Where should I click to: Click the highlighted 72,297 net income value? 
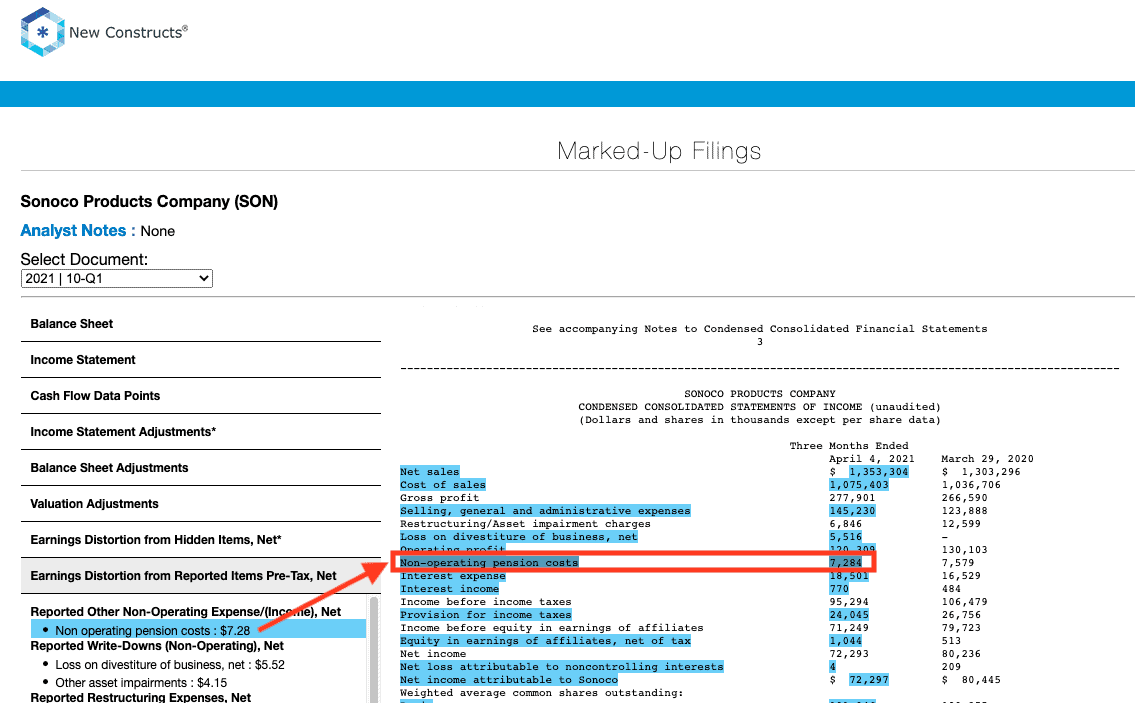coord(869,680)
